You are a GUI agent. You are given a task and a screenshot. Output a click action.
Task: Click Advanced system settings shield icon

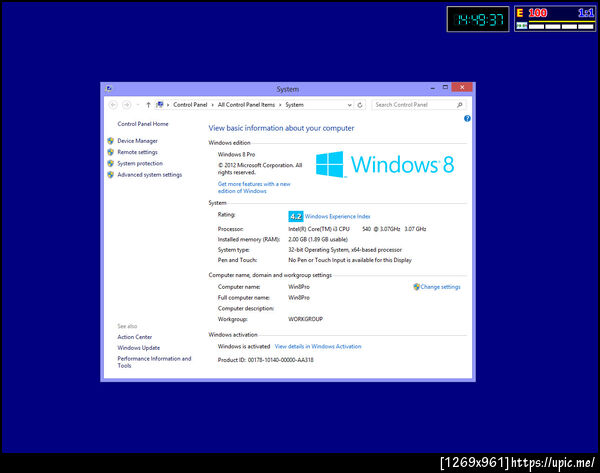click(x=111, y=175)
